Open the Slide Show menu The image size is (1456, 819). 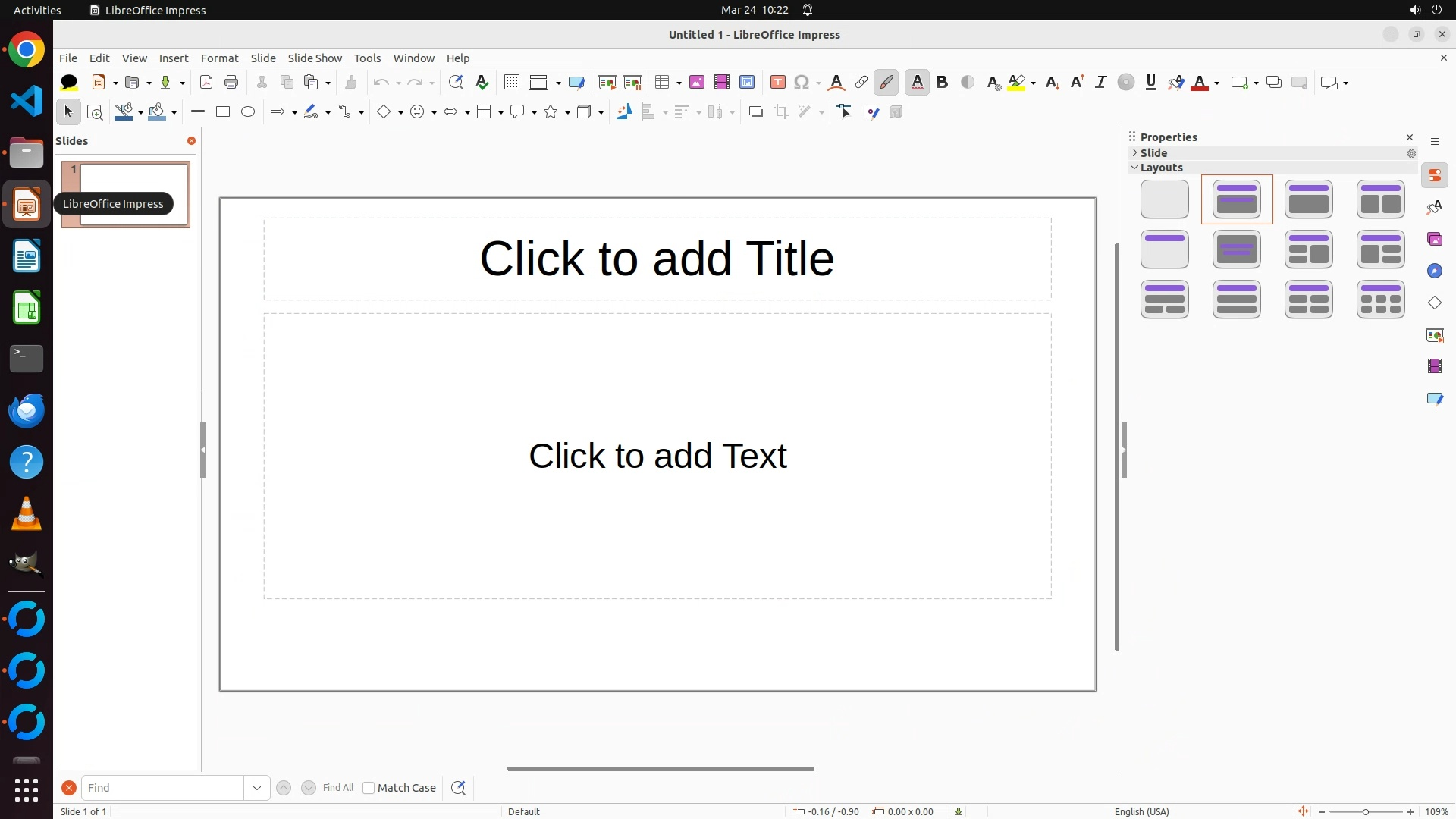point(315,58)
